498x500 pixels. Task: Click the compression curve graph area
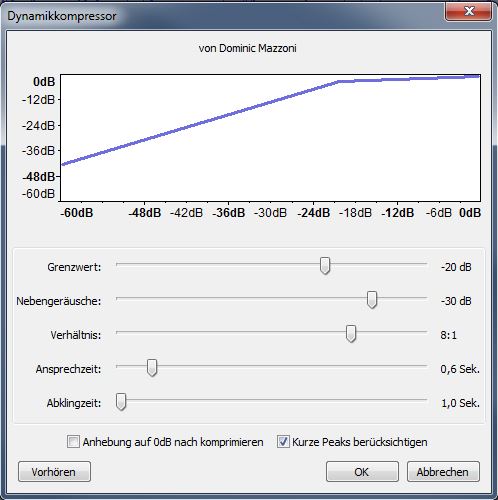270,138
